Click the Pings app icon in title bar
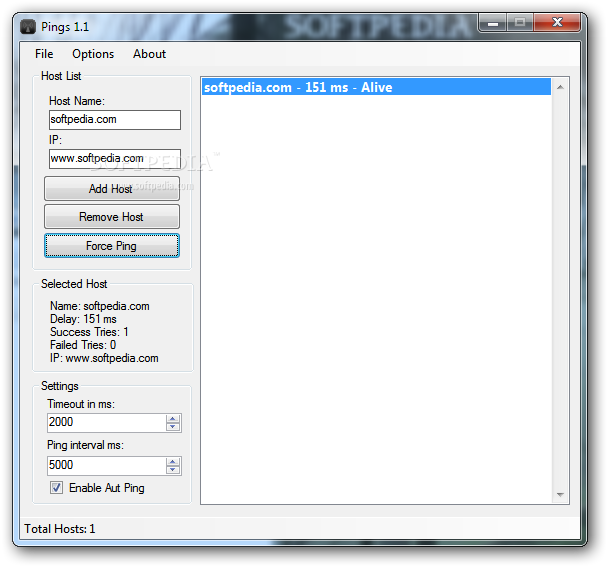The width and height of the screenshot is (608, 567). tap(28, 27)
